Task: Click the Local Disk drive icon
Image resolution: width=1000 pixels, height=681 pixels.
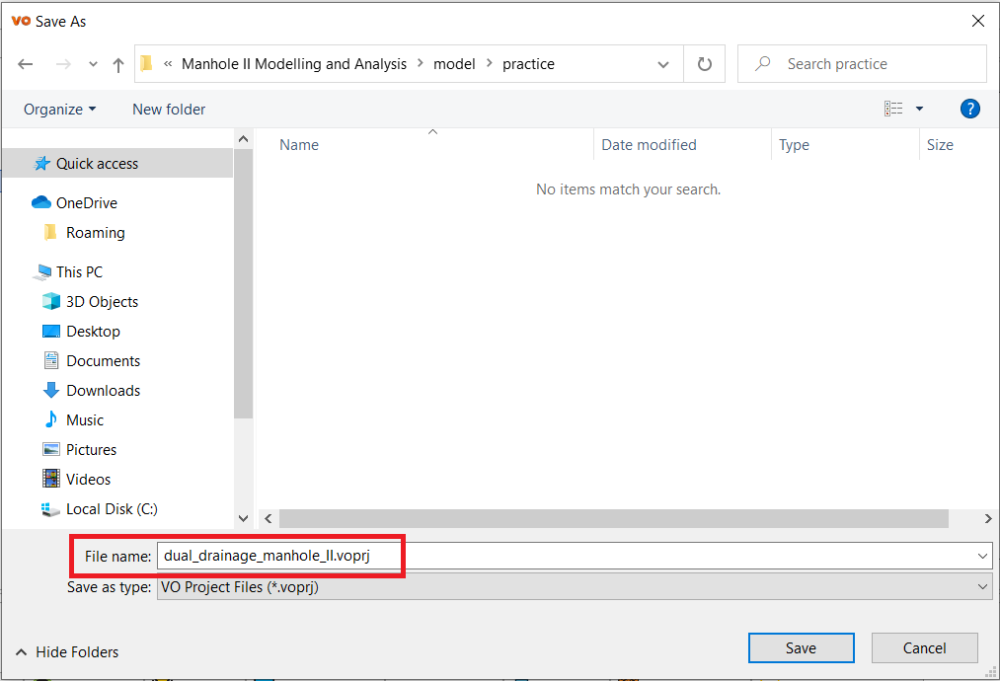Action: 50,509
